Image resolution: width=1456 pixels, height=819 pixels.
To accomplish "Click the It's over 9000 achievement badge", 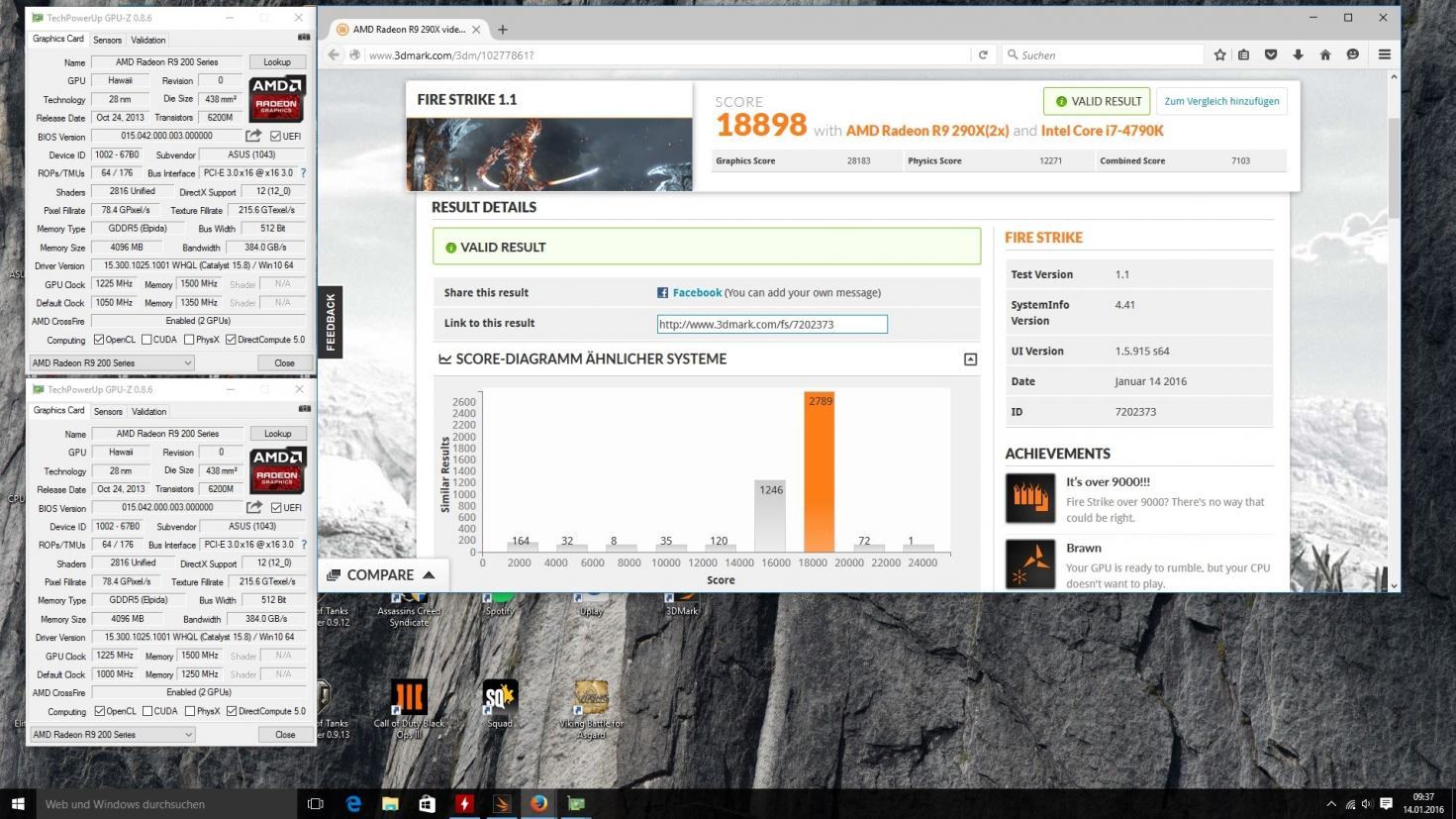I will pyautogui.click(x=1029, y=498).
